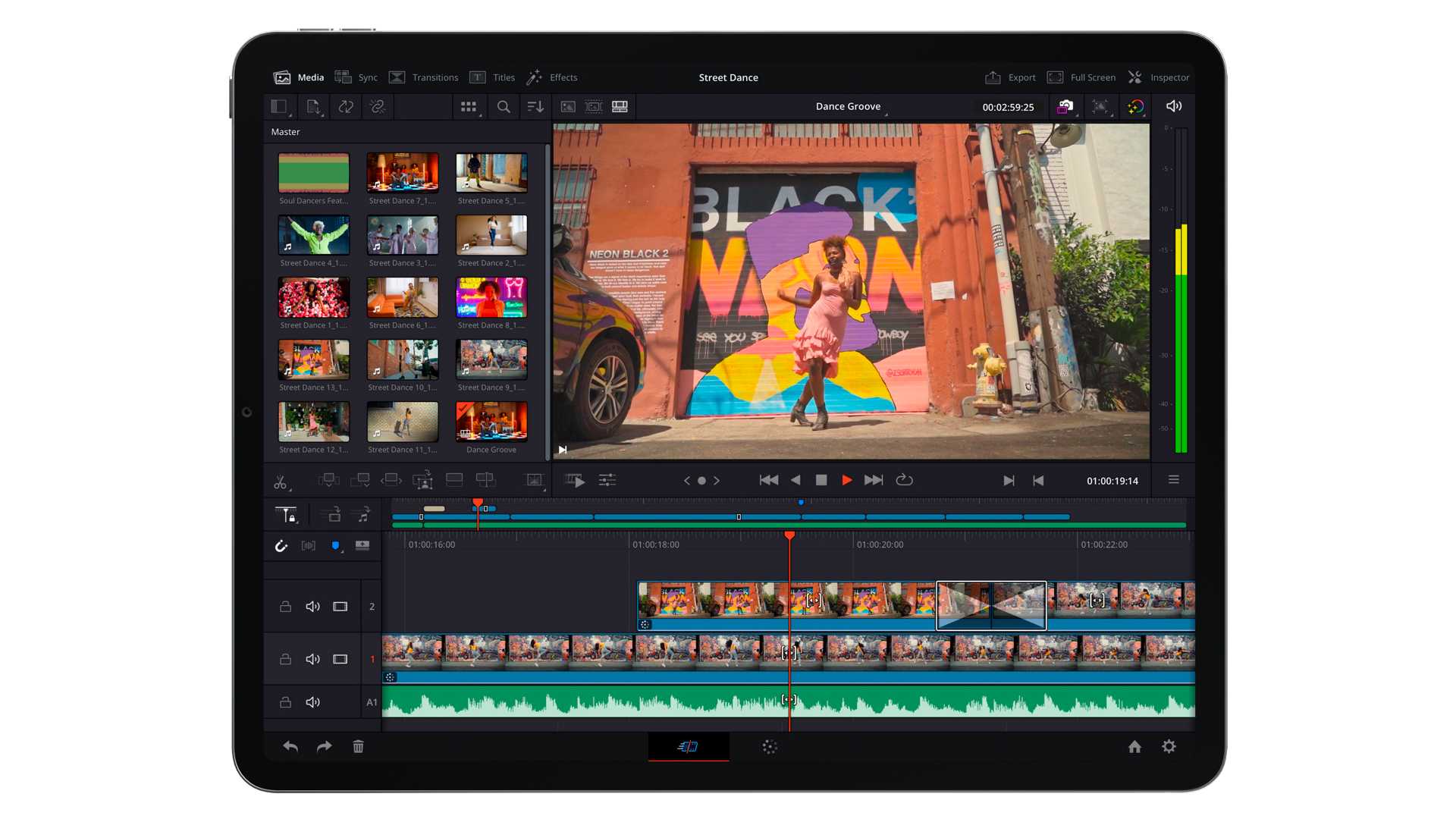Screen dimensions: 1456x819
Task: Toggle lock on video track 2
Action: (285, 607)
